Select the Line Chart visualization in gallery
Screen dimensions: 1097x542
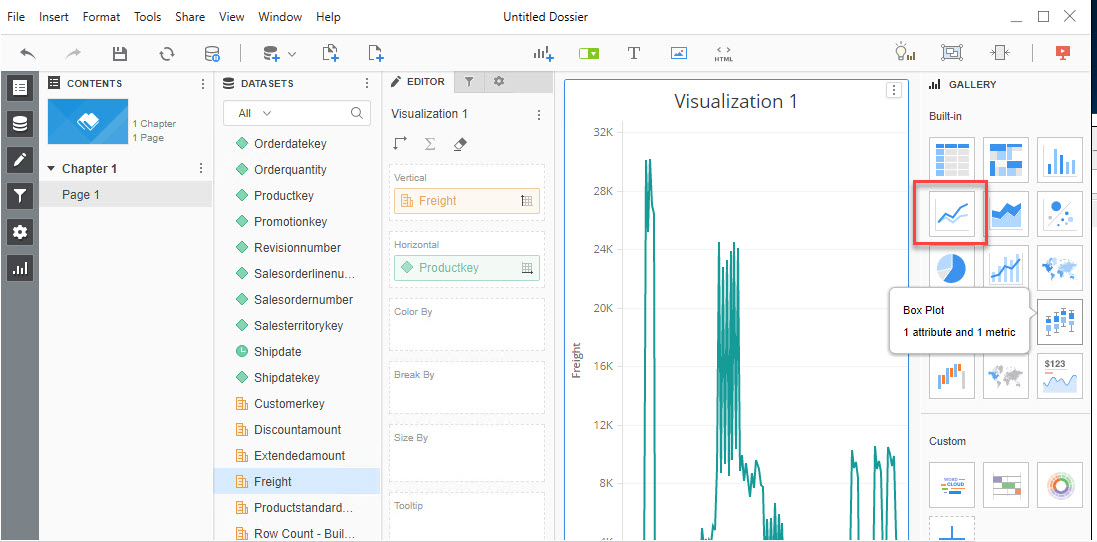[x=951, y=213]
